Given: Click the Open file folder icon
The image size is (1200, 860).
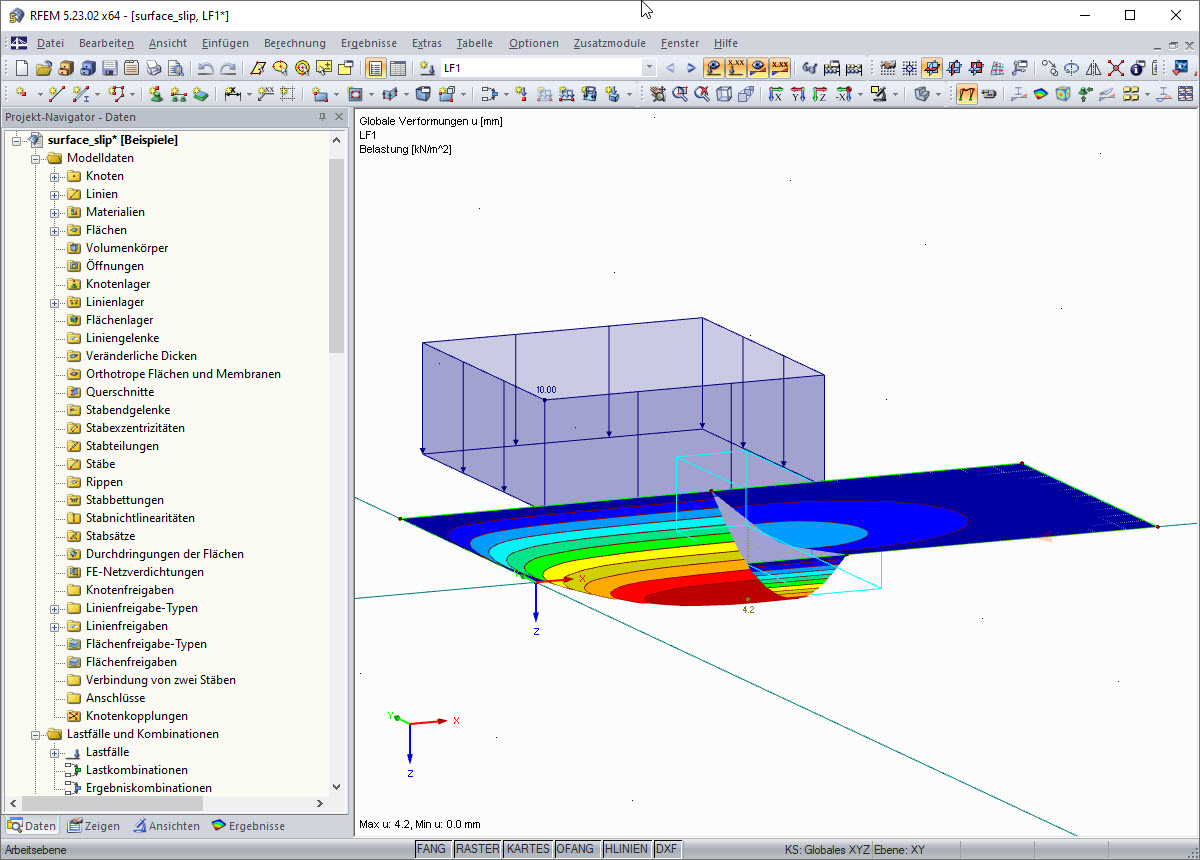Looking at the screenshot, I should point(43,68).
